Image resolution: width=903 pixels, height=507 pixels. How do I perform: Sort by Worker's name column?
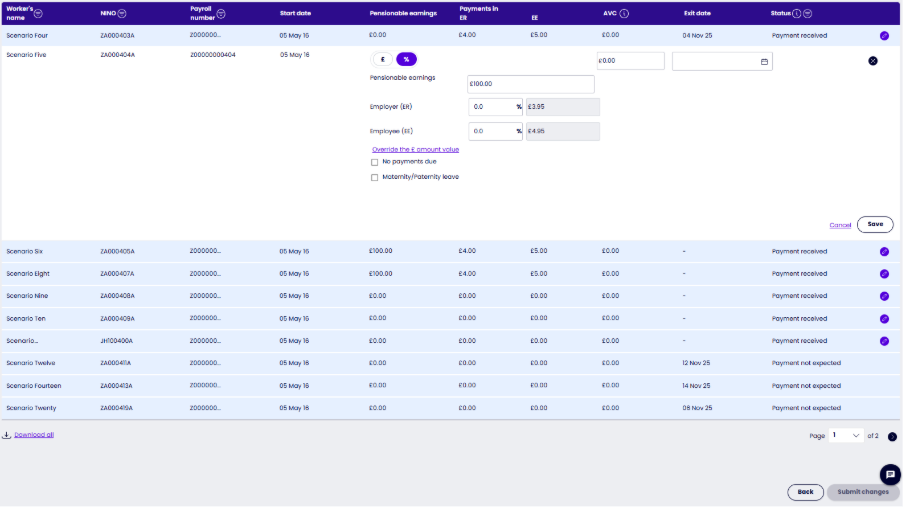click(x=38, y=11)
